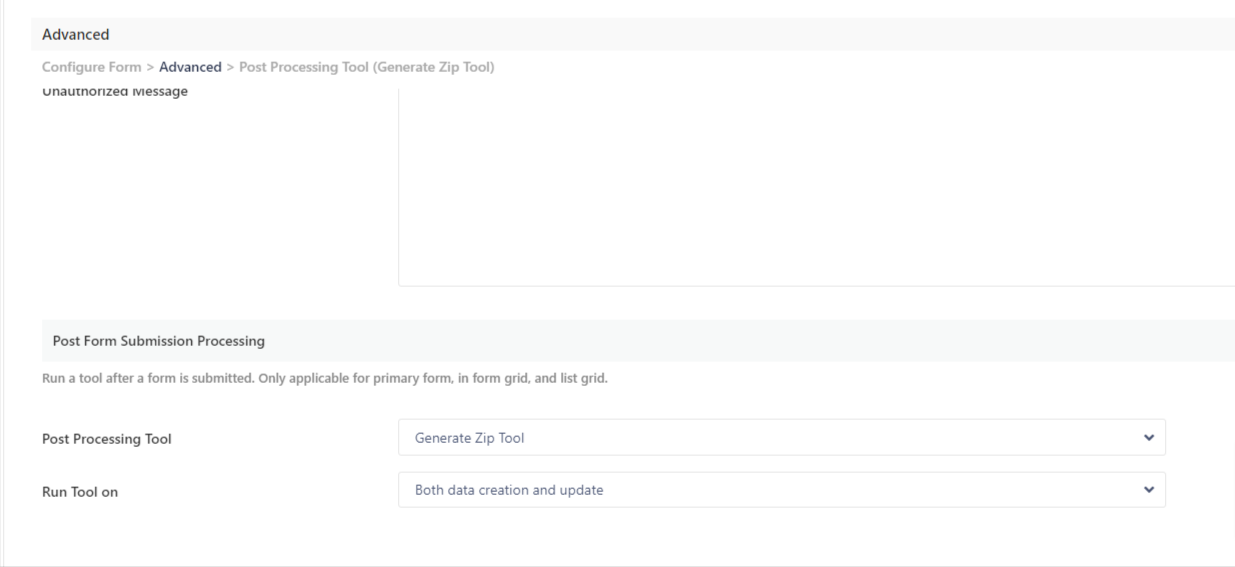The image size is (1235, 567).
Task: Click the Post Form Submission Processing section header
Action: click(158, 341)
